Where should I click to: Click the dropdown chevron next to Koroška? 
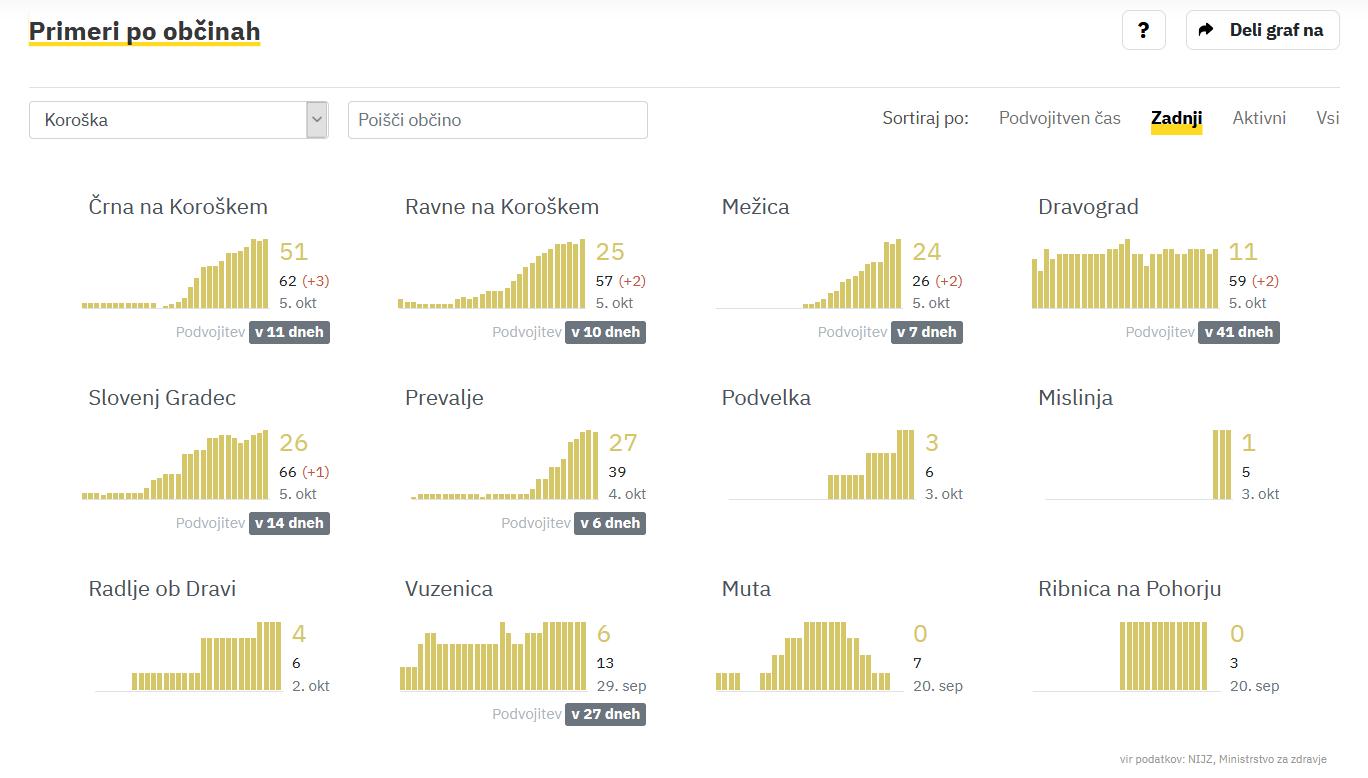[317, 120]
